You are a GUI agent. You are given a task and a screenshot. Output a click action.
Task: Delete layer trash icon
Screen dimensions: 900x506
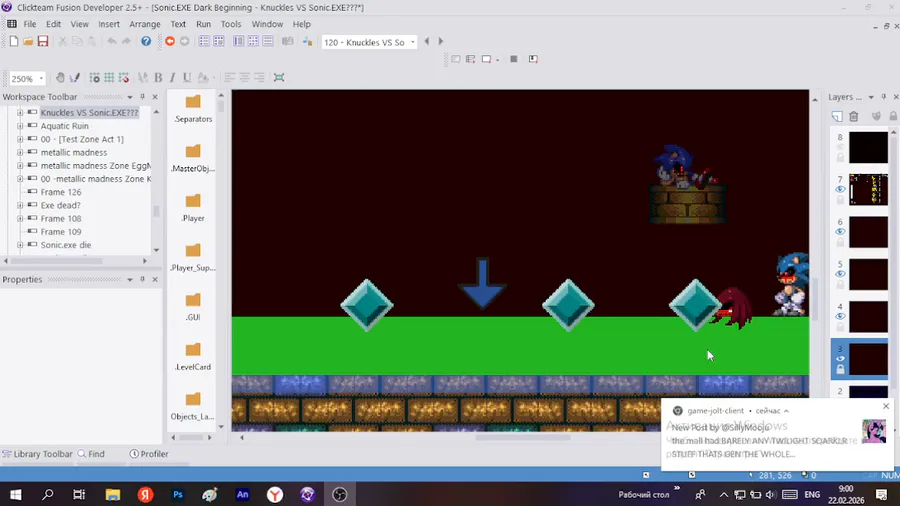pos(854,116)
